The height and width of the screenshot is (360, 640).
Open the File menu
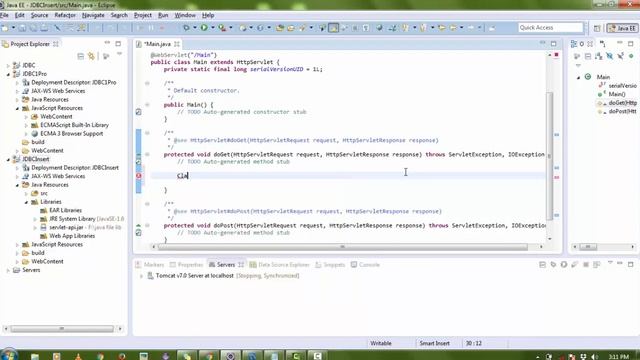(x=4, y=15)
